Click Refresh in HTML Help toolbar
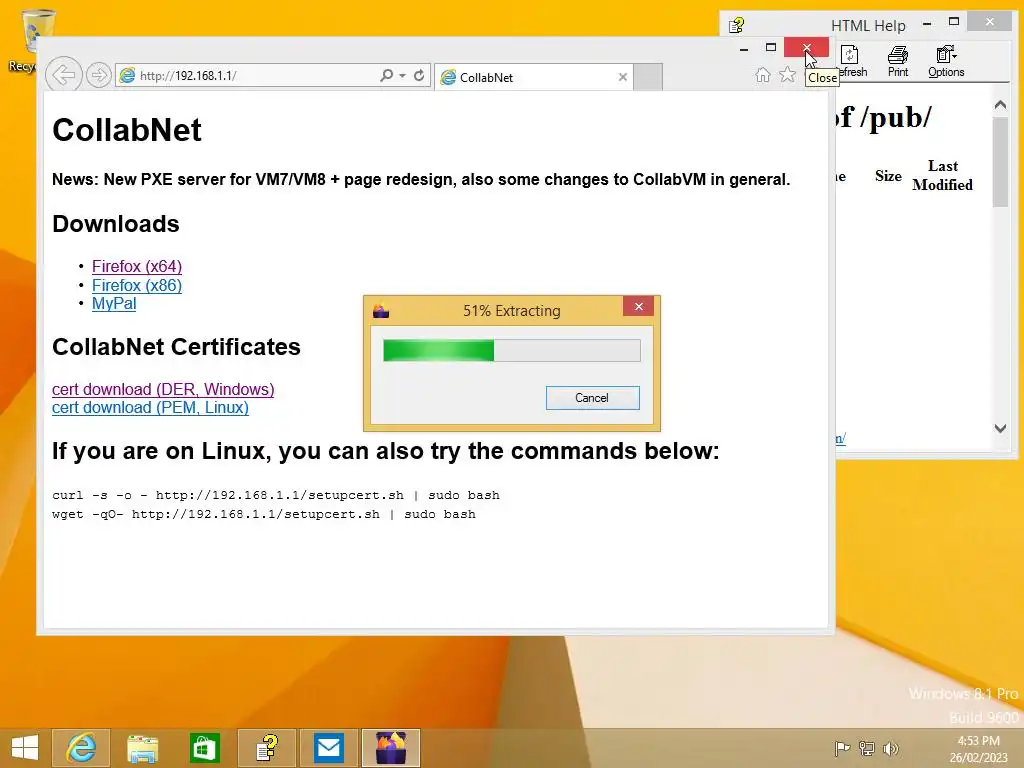This screenshot has height=768, width=1024. (x=852, y=61)
